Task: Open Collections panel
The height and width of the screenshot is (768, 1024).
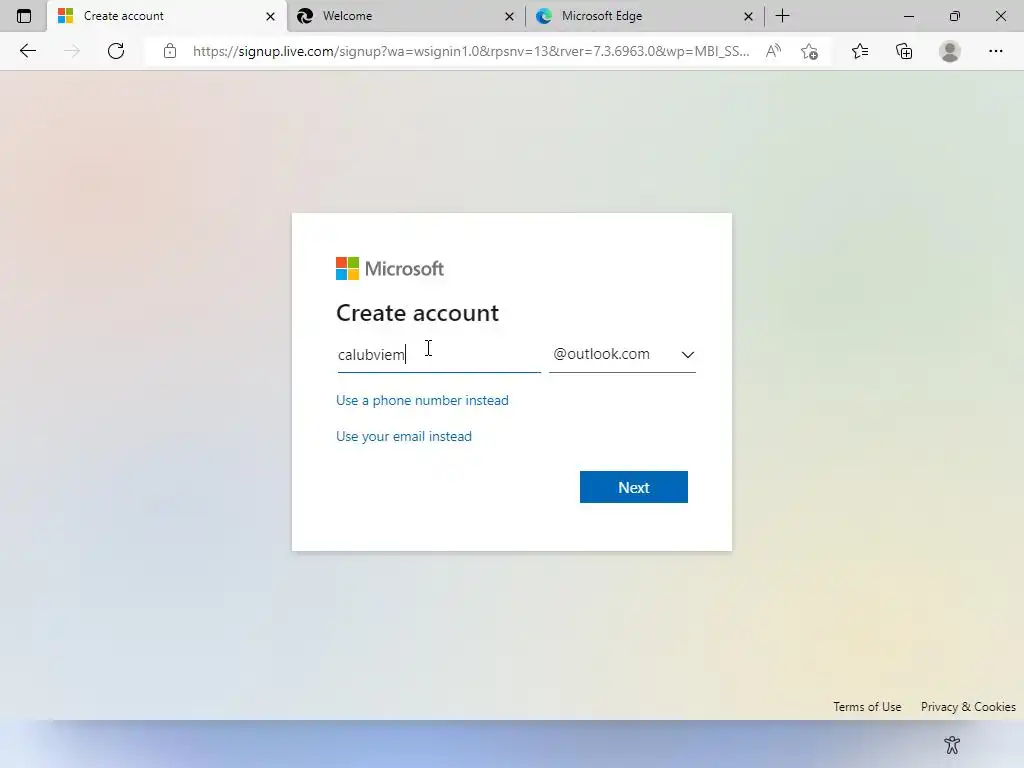Action: tap(904, 51)
